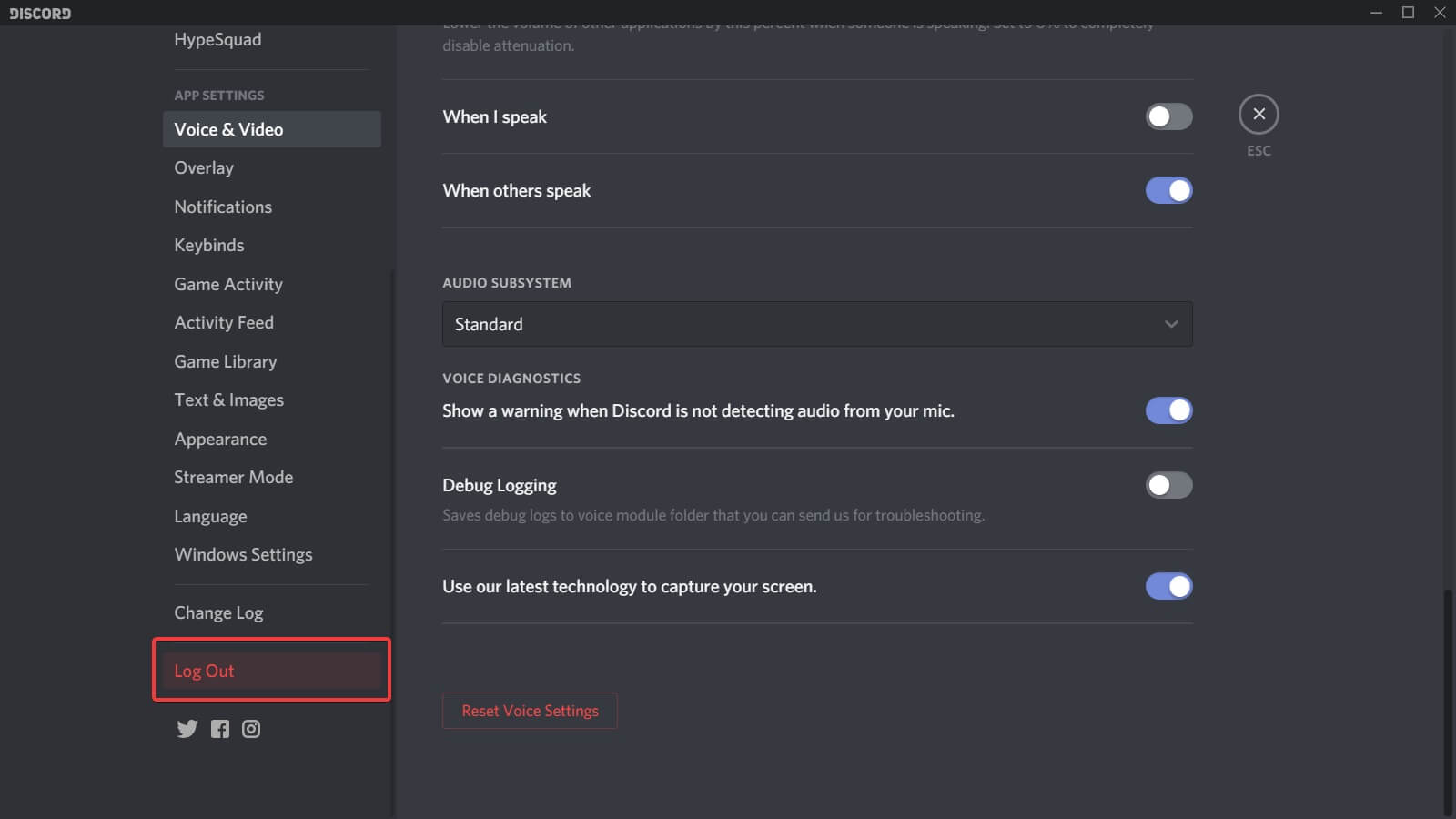Toggle latest screen capture technology switch
Image resolution: width=1456 pixels, height=819 pixels.
(x=1168, y=586)
